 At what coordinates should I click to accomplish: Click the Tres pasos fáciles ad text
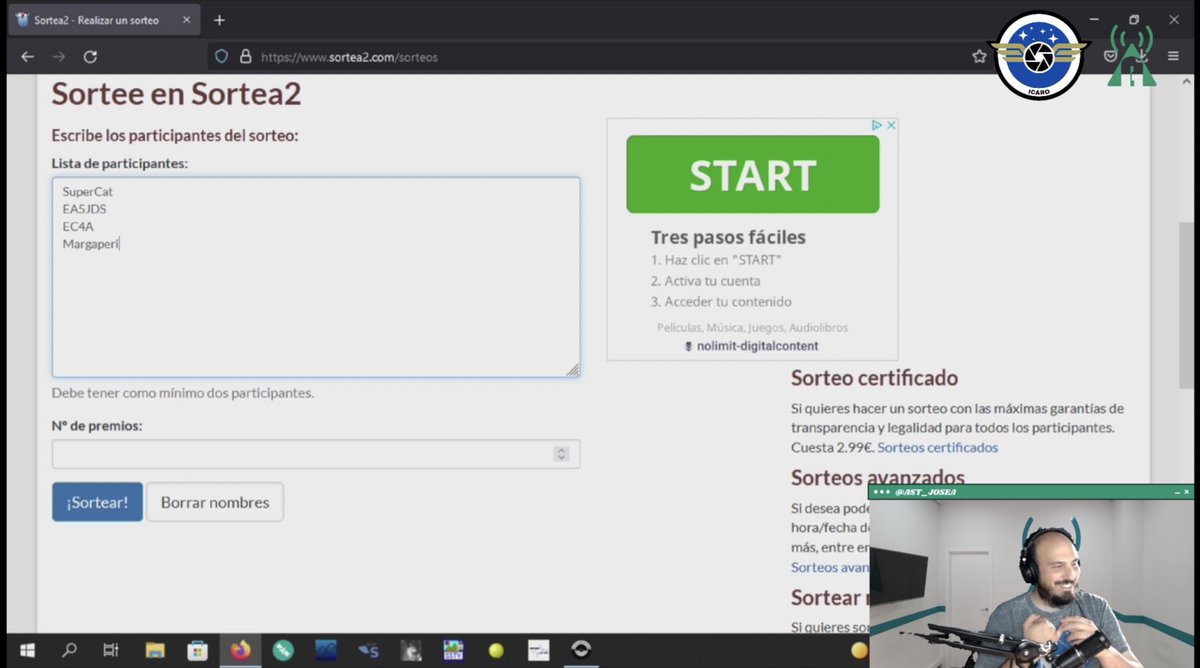[x=728, y=237]
